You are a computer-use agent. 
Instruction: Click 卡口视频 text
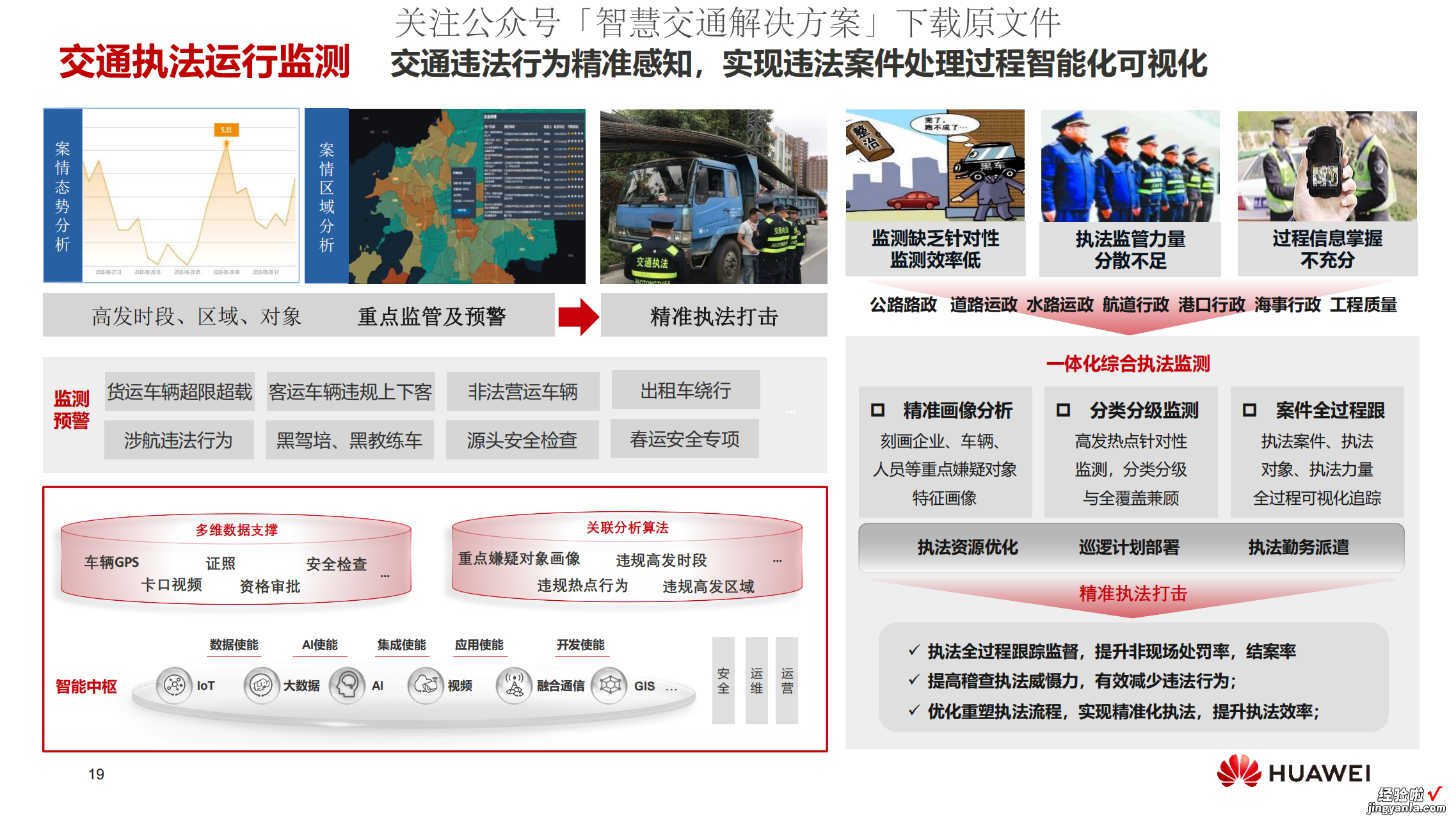[x=172, y=585]
